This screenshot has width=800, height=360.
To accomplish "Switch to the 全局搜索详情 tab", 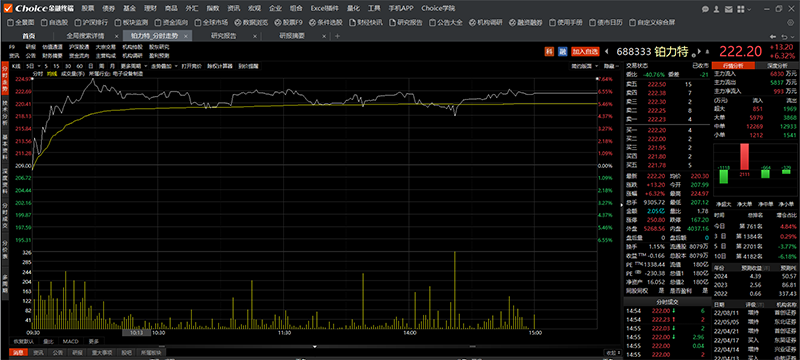I will pyautogui.click(x=85, y=36).
